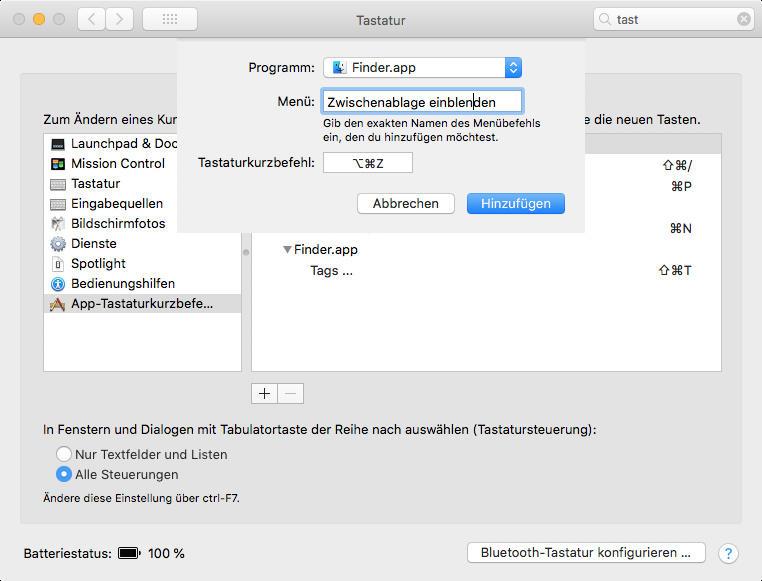Open help with the question mark button
This screenshot has height=581, width=762.
728,553
